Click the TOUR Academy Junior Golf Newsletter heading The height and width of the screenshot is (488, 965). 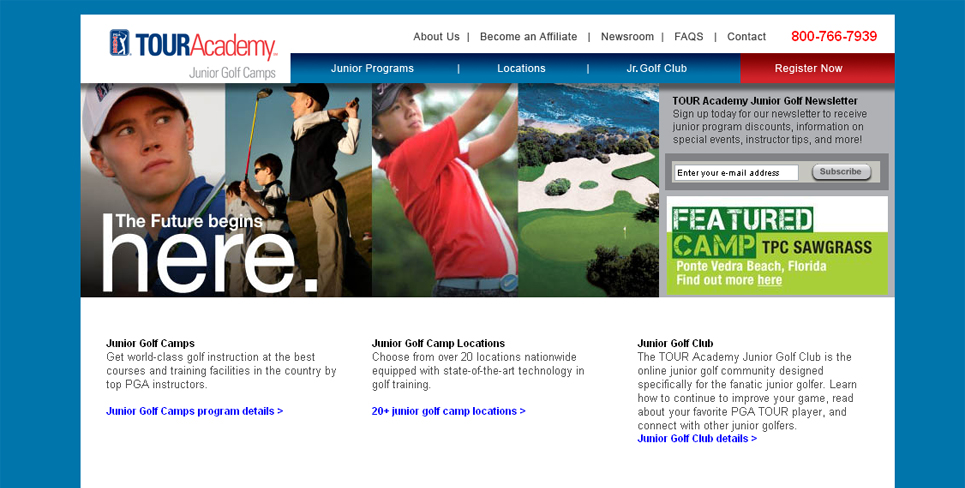click(764, 101)
